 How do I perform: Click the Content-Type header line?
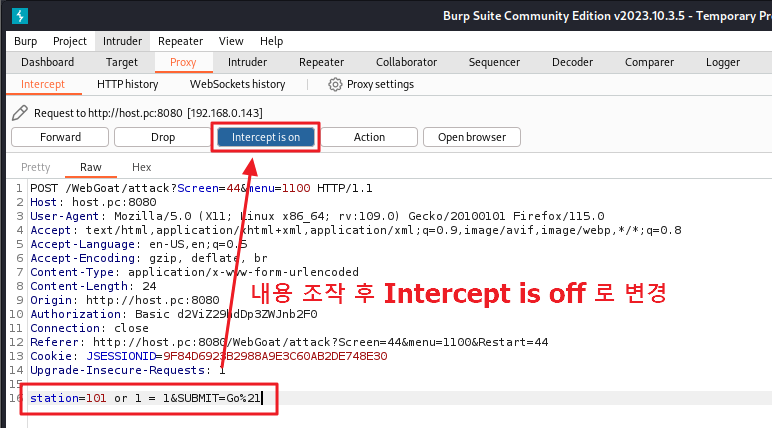pos(194,272)
